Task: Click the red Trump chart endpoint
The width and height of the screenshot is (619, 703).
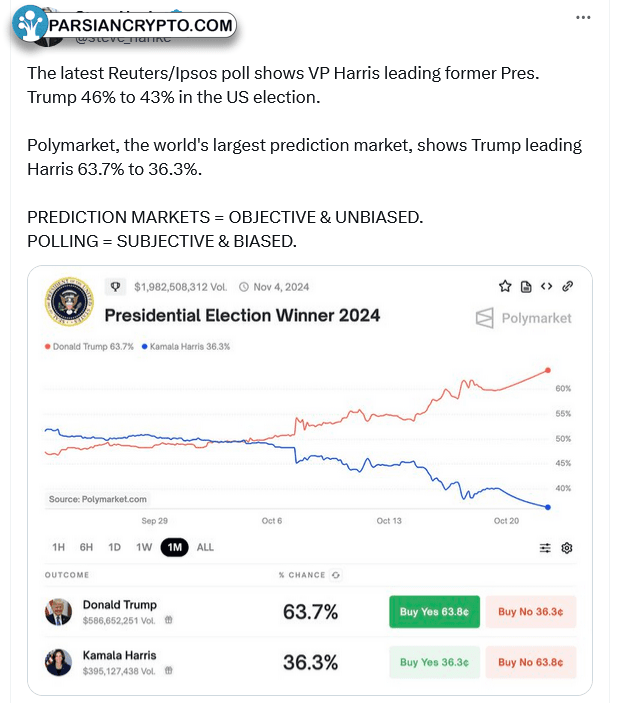Action: point(548,370)
